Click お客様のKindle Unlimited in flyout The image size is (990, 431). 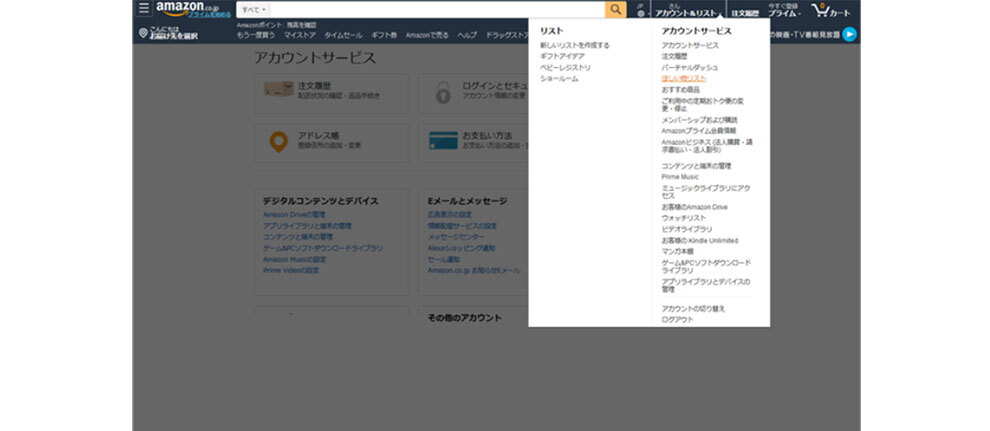[700, 240]
